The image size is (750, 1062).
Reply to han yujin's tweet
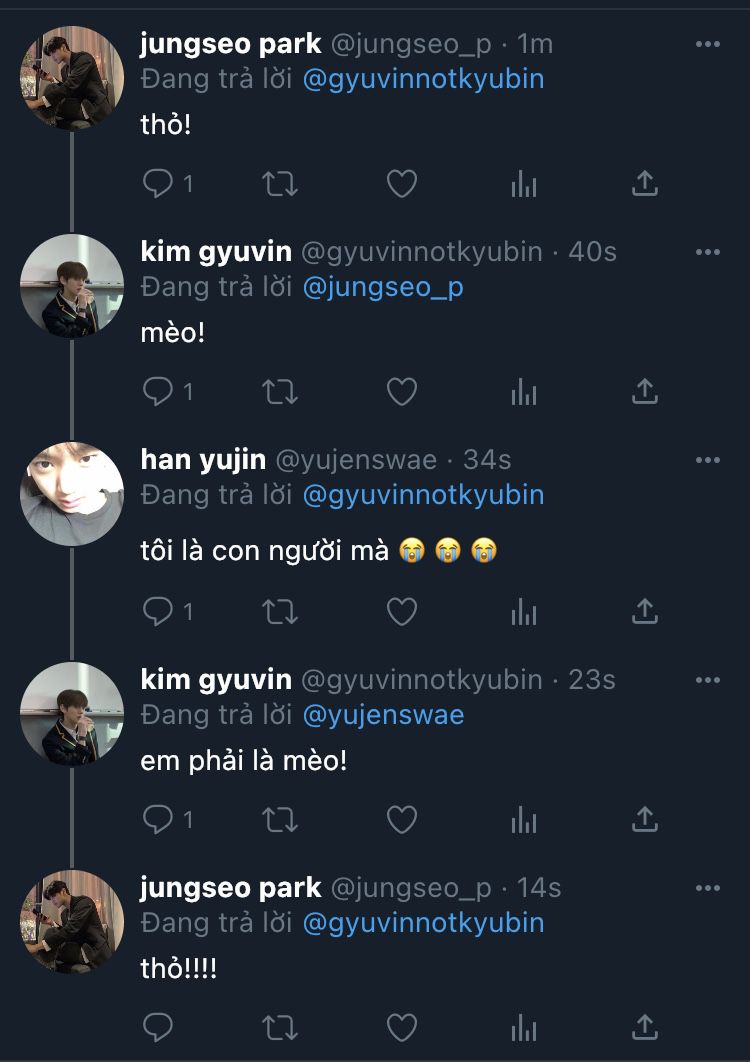158,610
